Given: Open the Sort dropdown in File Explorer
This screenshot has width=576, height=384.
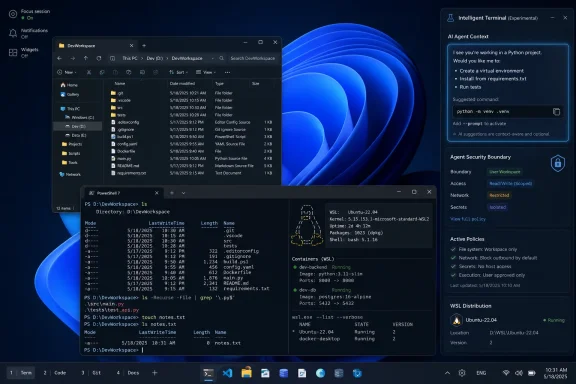Looking at the screenshot, I should [x=179, y=72].
